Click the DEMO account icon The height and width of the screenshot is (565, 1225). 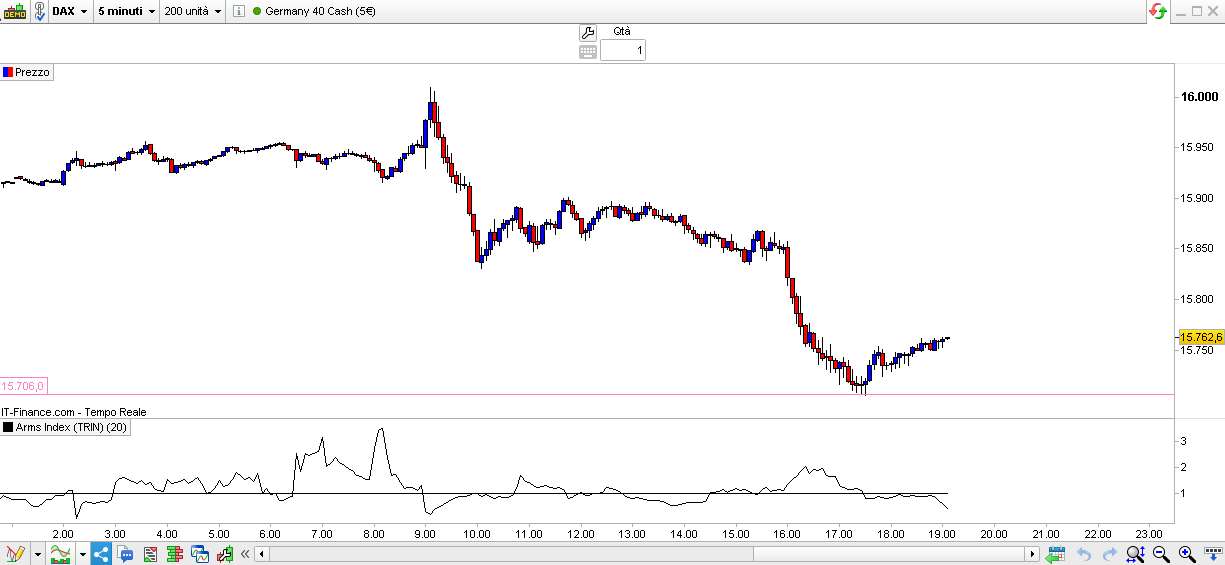[x=13, y=11]
